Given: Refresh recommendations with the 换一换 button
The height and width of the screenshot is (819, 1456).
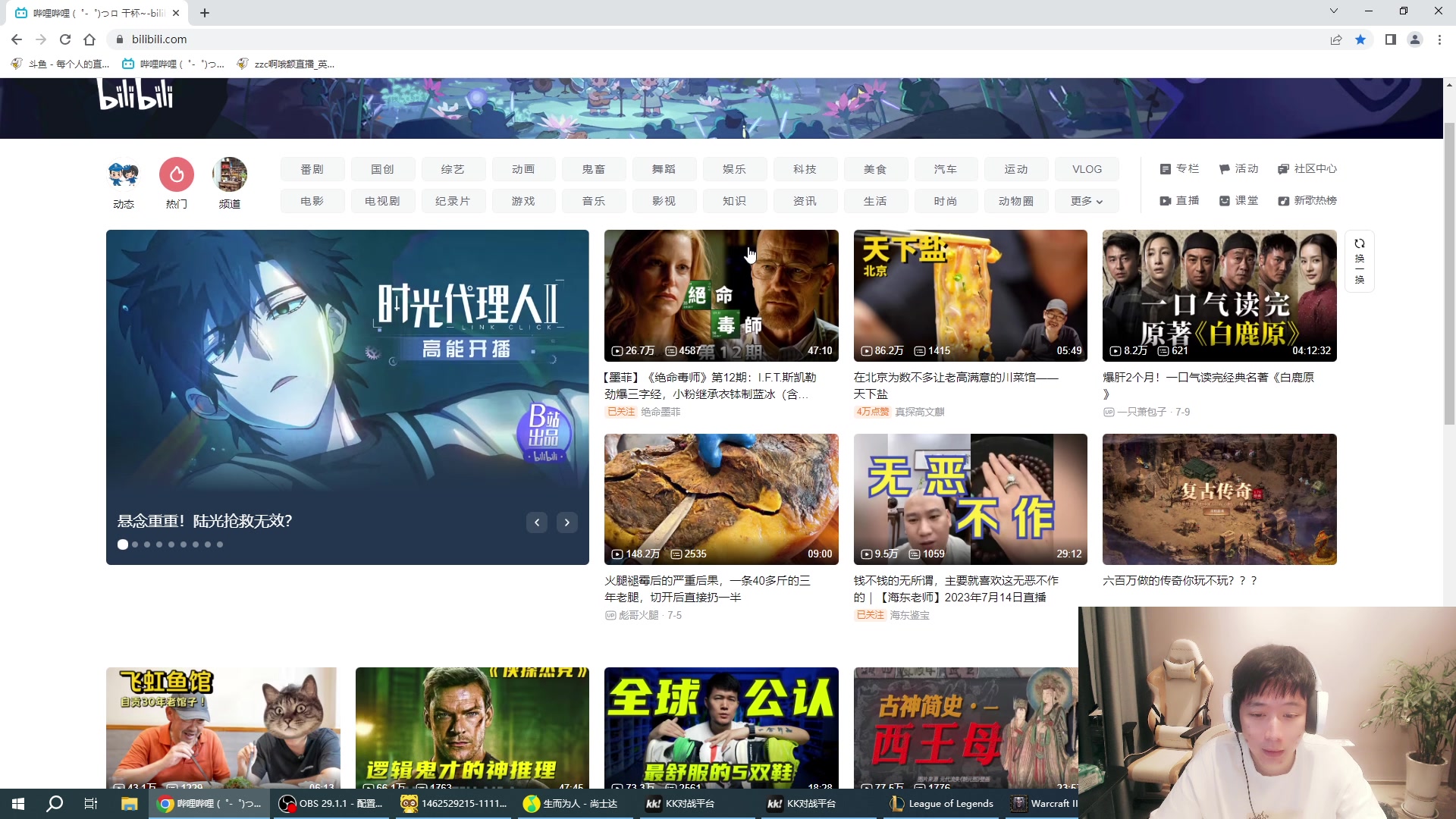Looking at the screenshot, I should tap(1360, 262).
